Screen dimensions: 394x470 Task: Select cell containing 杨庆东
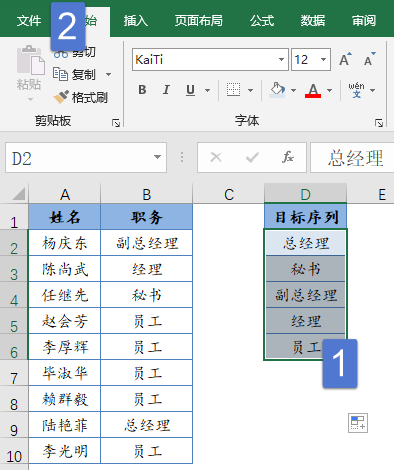pos(65,243)
